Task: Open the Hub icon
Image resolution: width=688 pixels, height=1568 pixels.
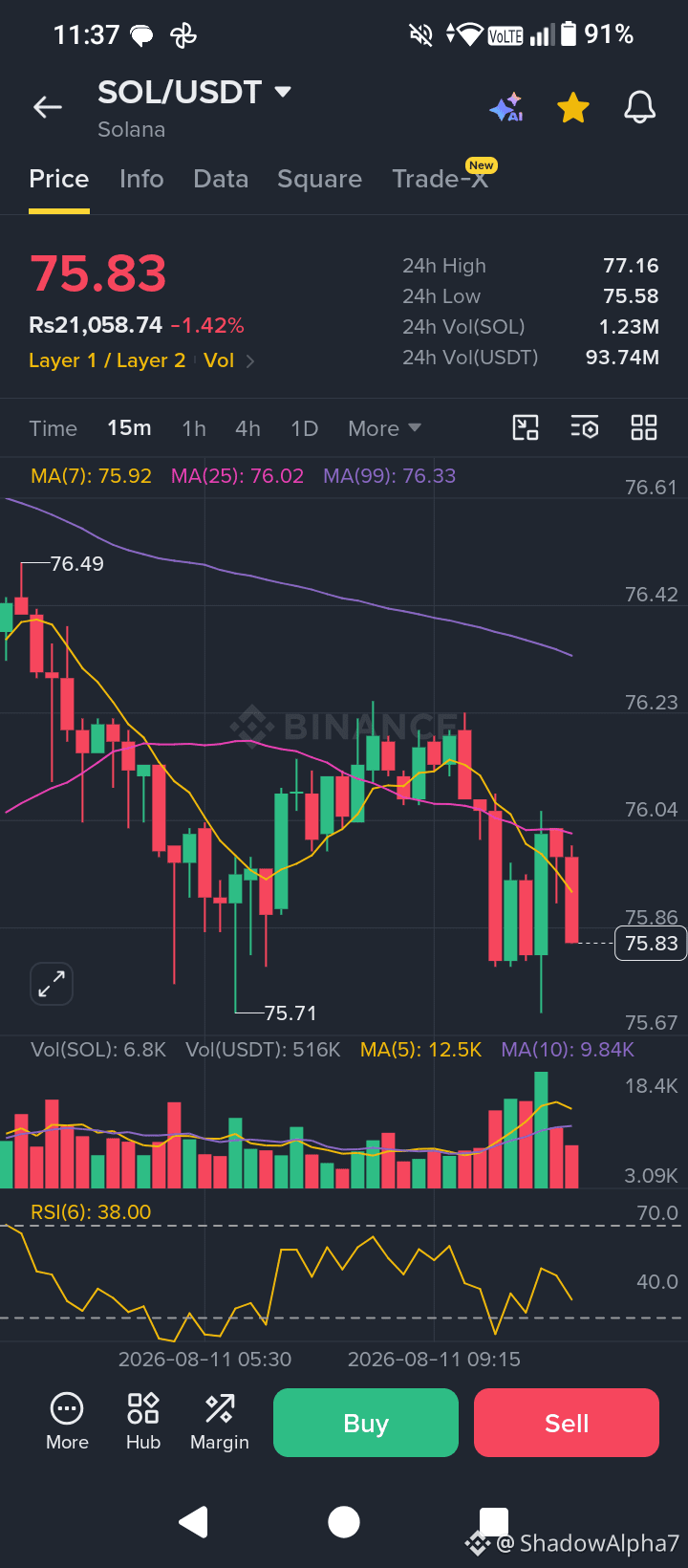Action: point(143,1422)
